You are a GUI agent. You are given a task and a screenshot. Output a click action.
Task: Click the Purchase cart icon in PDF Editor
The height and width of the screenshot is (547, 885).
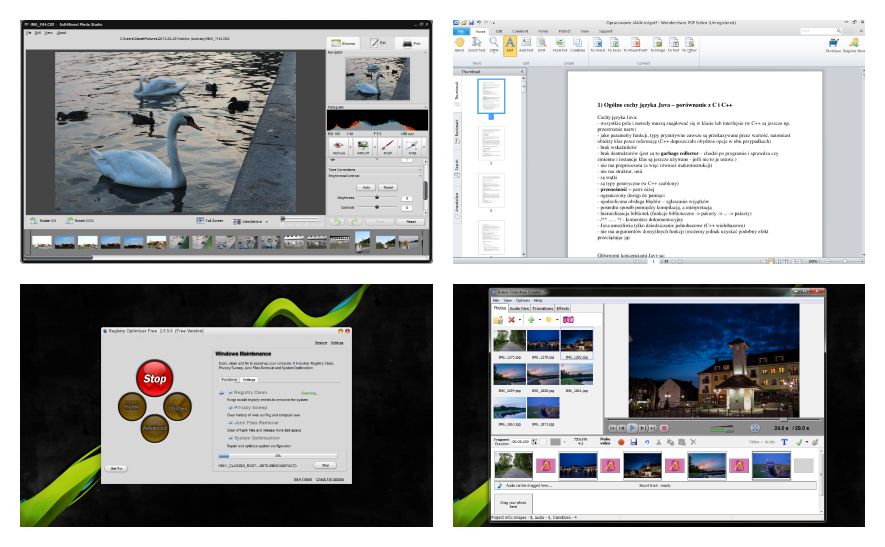tap(833, 45)
